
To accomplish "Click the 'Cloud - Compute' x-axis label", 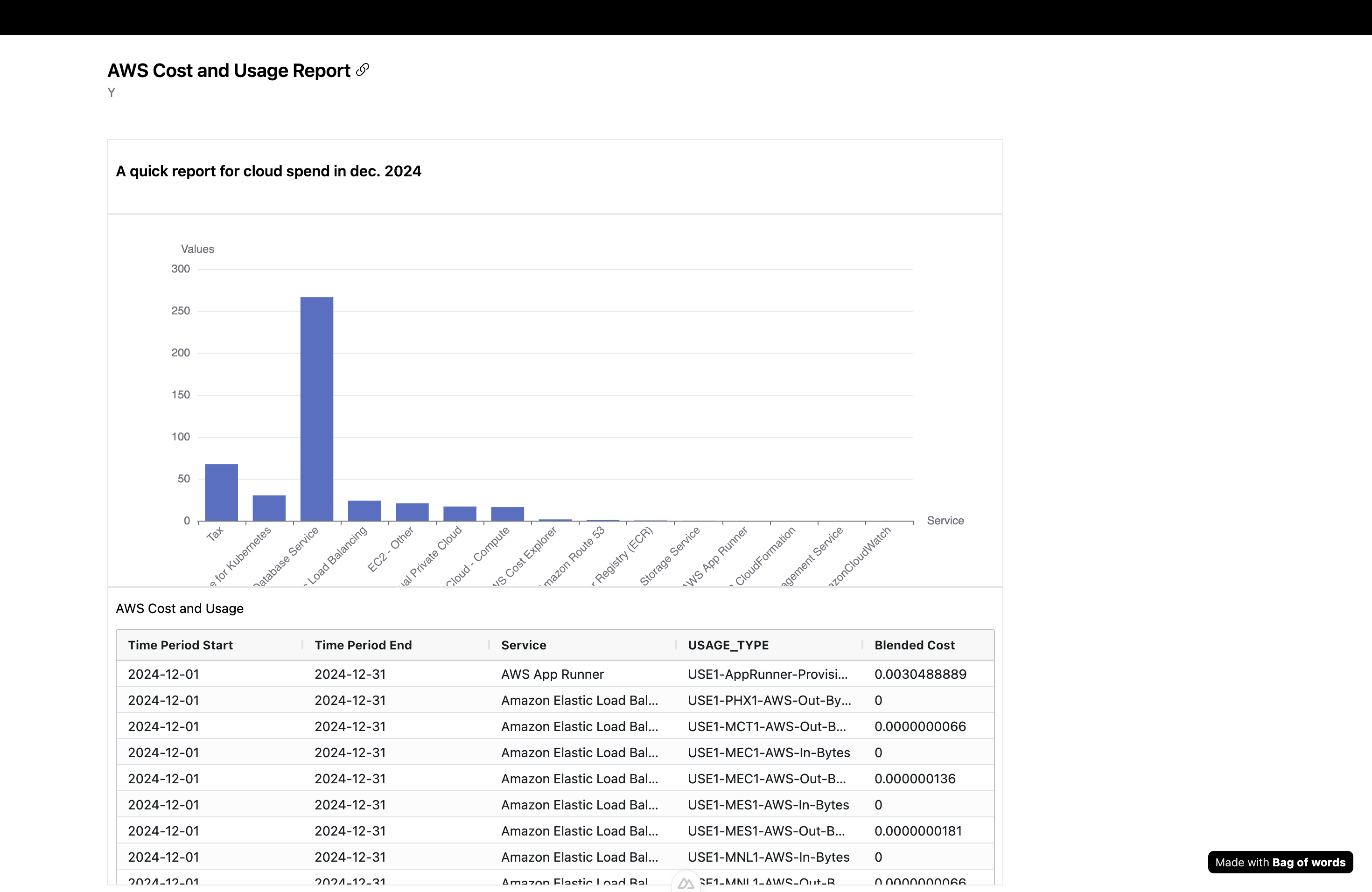I will tap(478, 556).
